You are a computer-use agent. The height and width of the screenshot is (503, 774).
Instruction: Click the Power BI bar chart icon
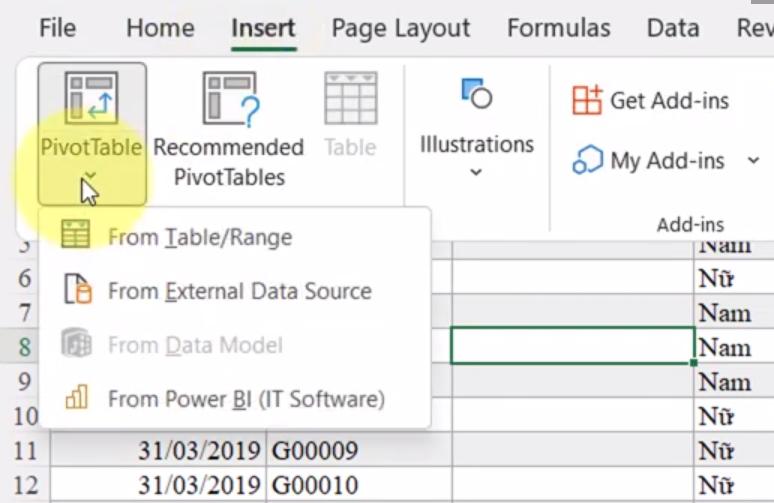77,397
